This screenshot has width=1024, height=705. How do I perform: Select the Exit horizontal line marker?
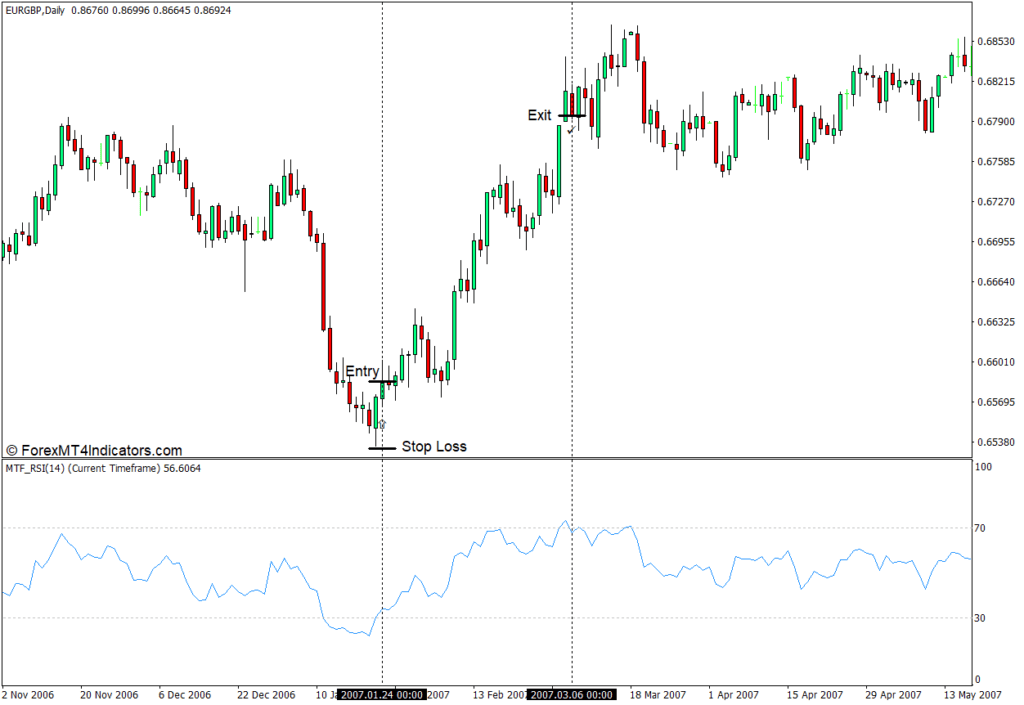point(571,116)
